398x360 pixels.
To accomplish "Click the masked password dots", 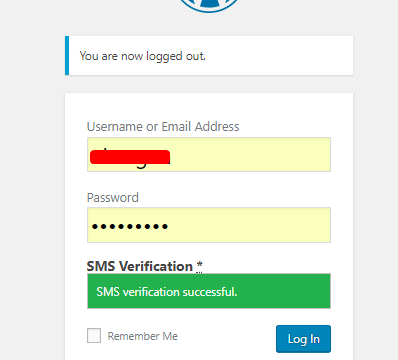I will click(x=130, y=227).
